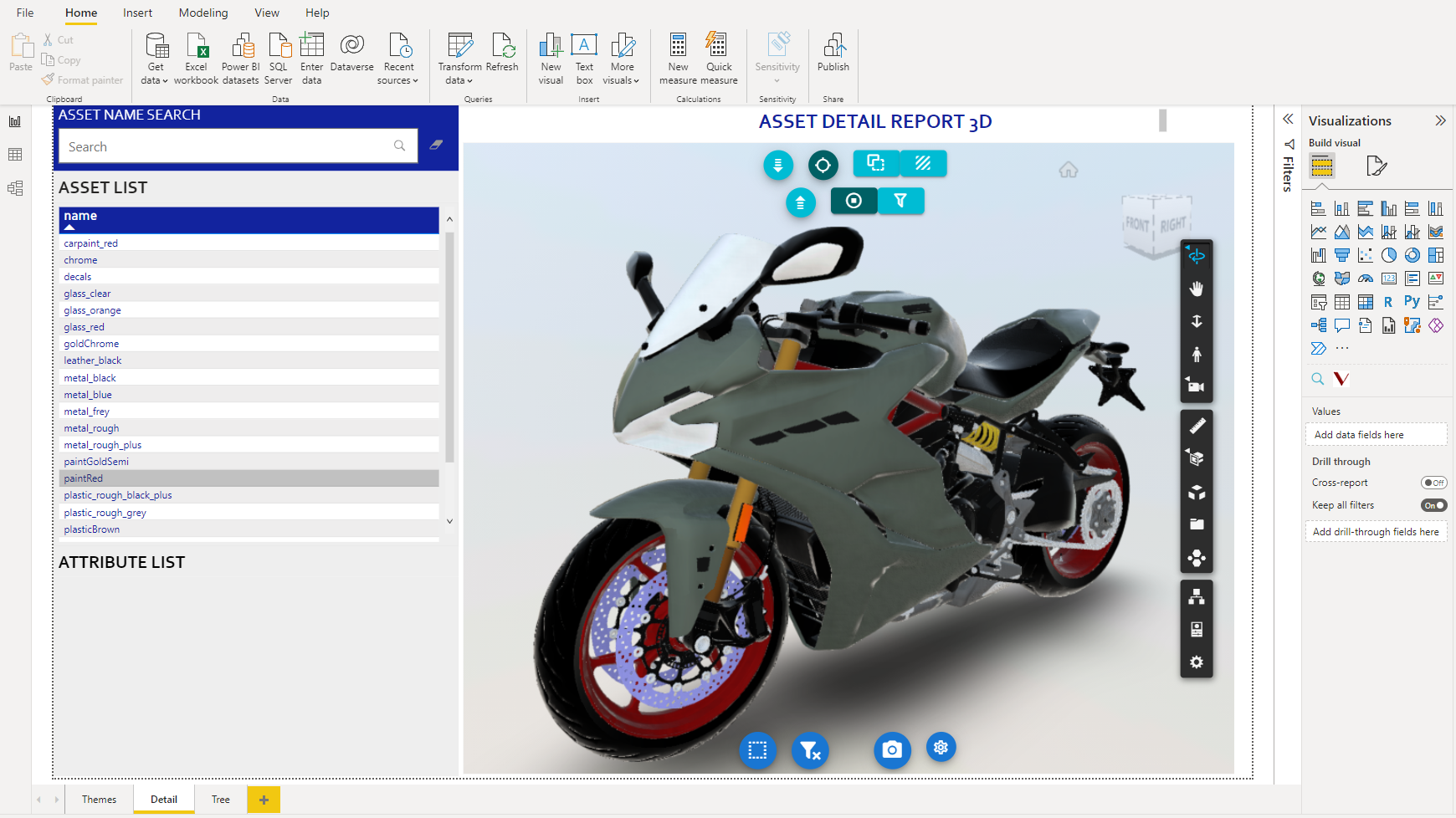Click the camera snapshot icon in 3D viewer
Viewport: 1456px width, 818px height.
coord(892,749)
